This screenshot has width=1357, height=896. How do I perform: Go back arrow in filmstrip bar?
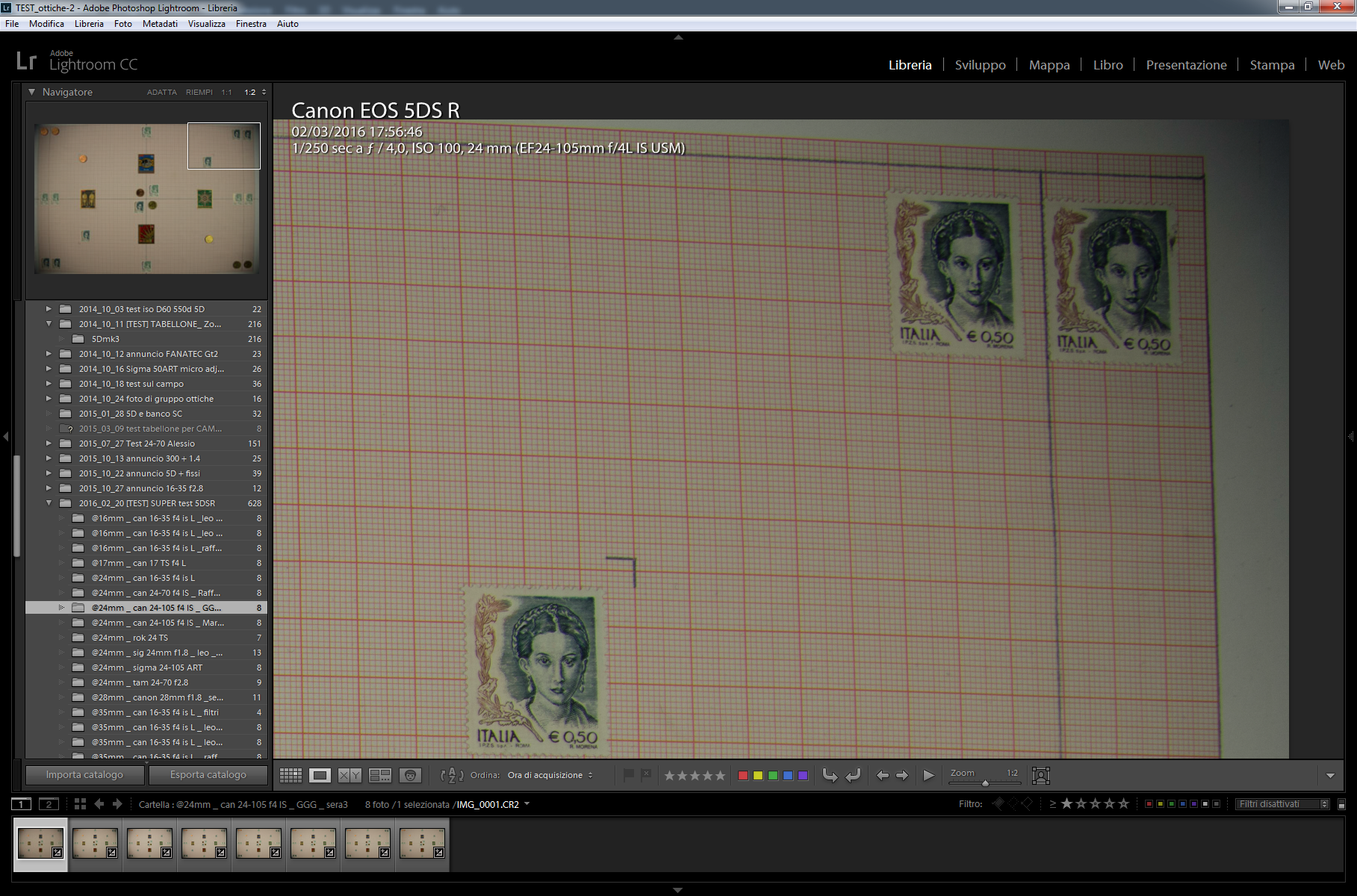(99, 804)
